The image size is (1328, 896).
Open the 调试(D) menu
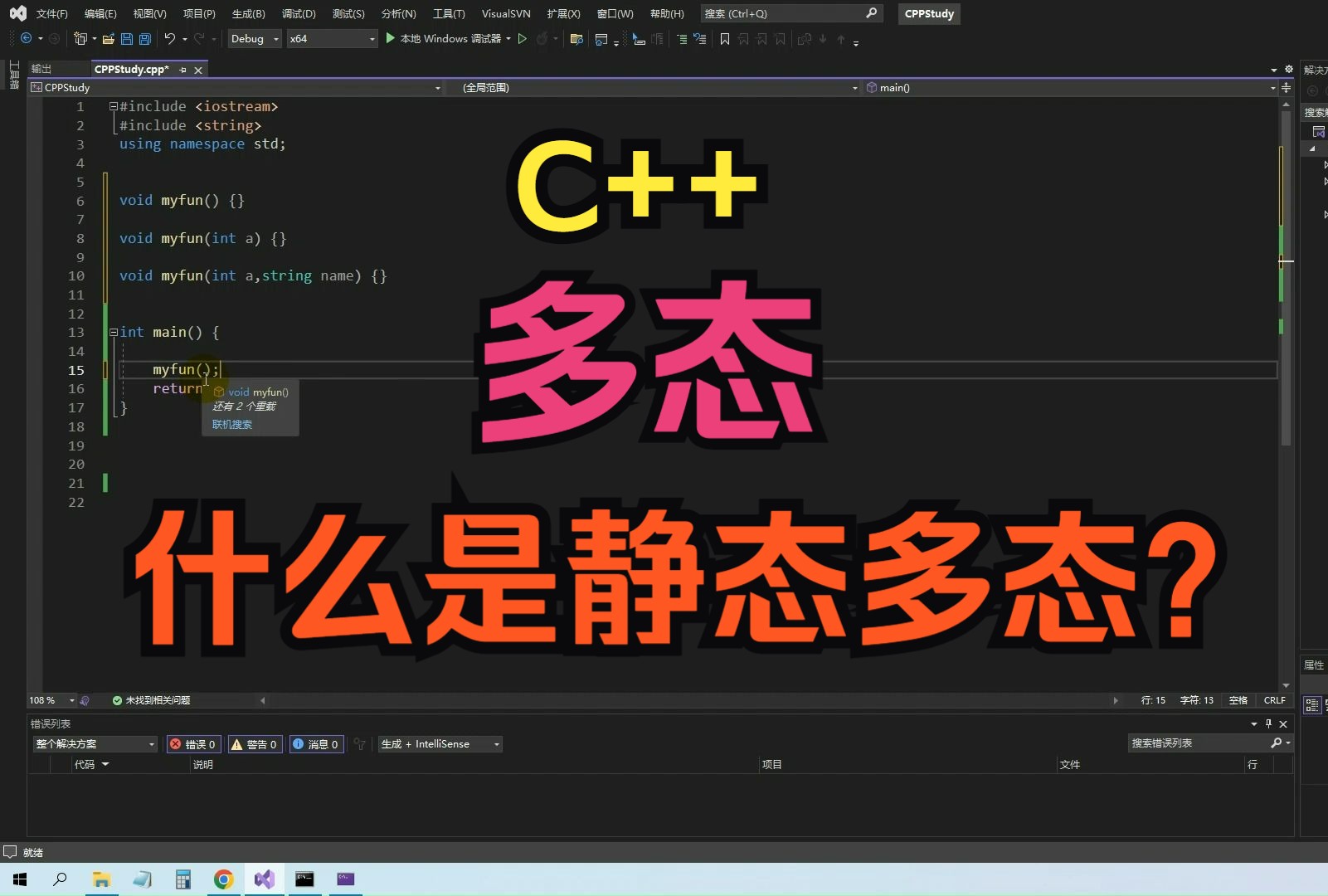coord(299,13)
